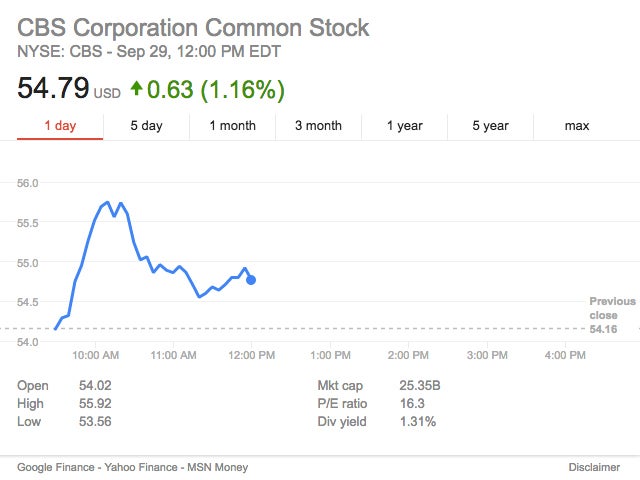Click the Previous close 54.16 label
The height and width of the screenshot is (480, 640).
point(611,314)
